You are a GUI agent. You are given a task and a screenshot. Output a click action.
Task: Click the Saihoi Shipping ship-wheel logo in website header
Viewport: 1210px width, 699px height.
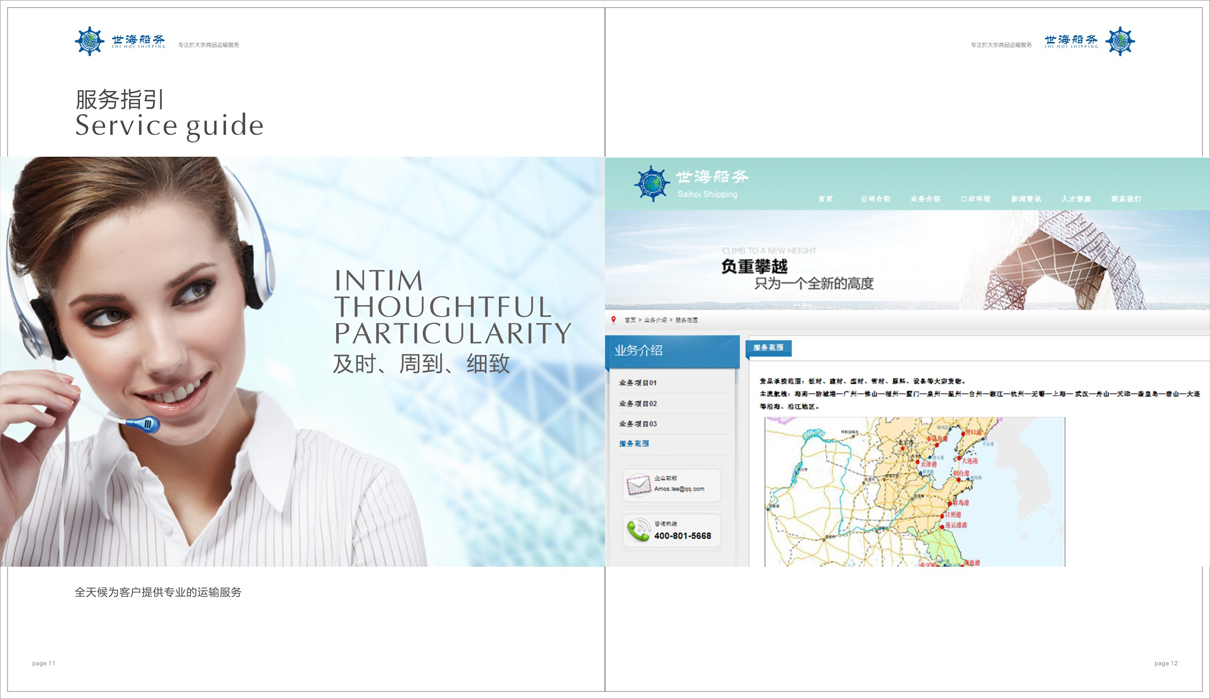[x=652, y=185]
